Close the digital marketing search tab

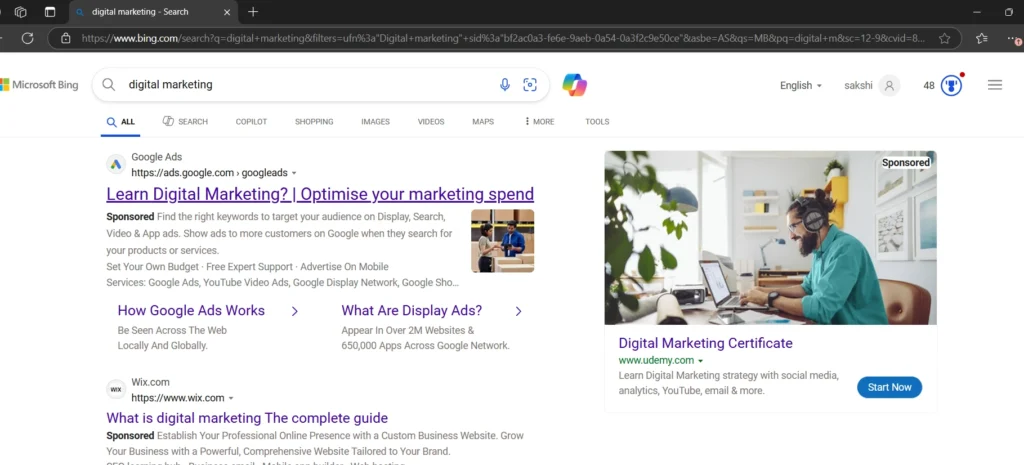(227, 12)
